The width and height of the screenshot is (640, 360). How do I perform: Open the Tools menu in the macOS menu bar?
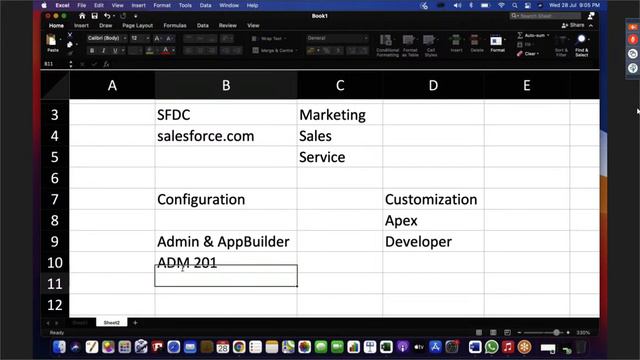[185, 5]
